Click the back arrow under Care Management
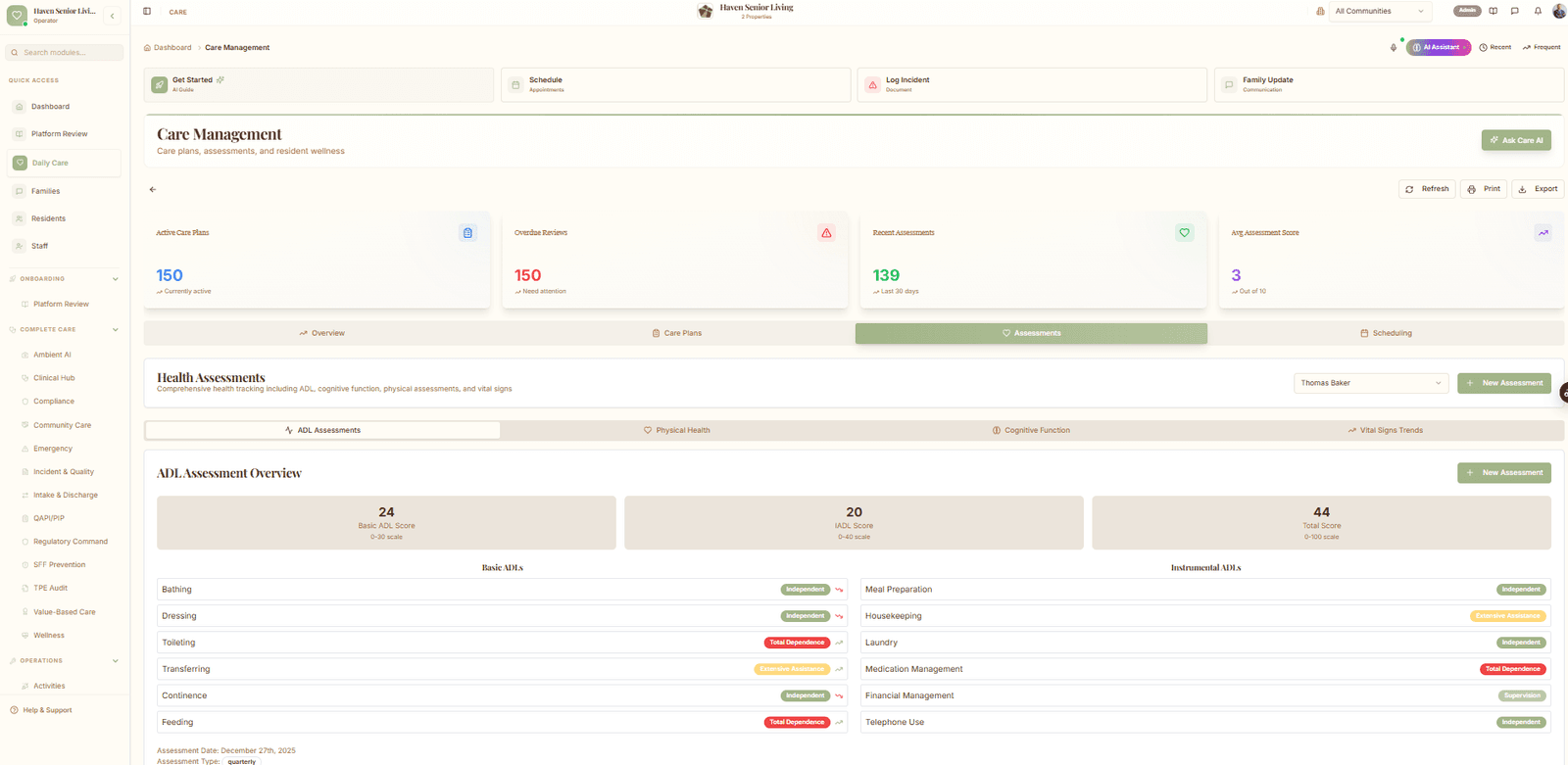 click(153, 189)
